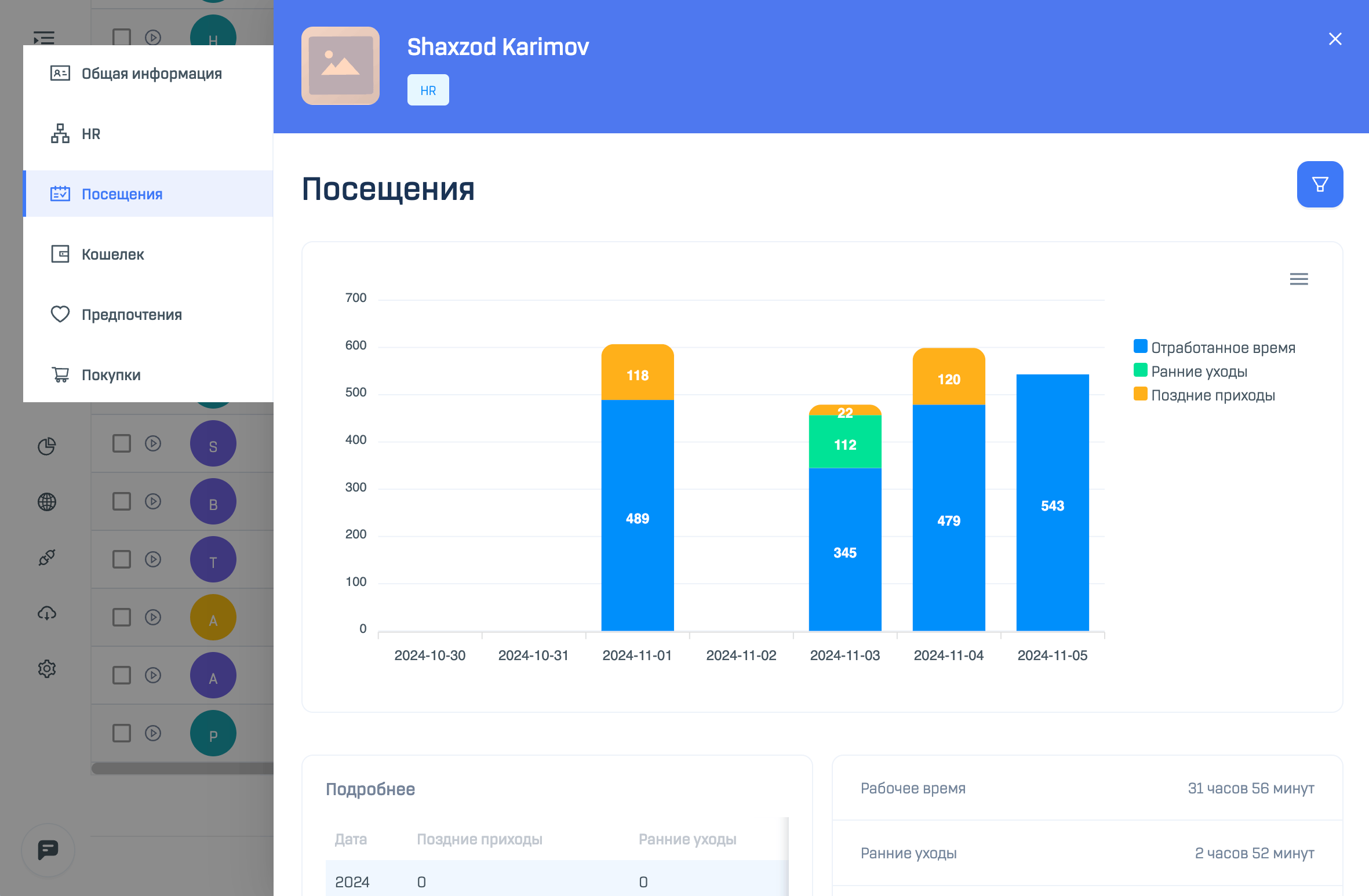Click the profile photo placeholder
Viewport: 1369px width, 896px height.
point(340,65)
